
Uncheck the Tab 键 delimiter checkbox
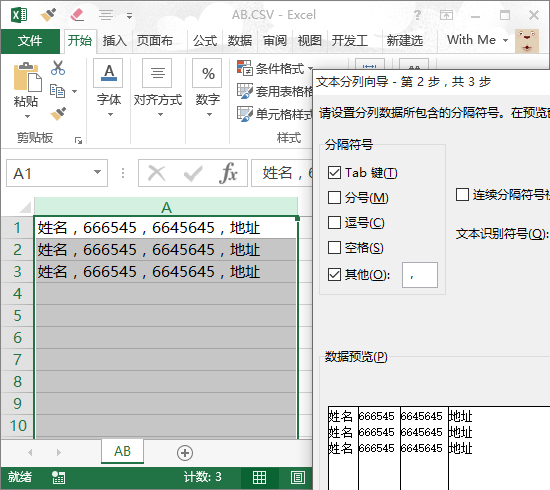point(334,173)
